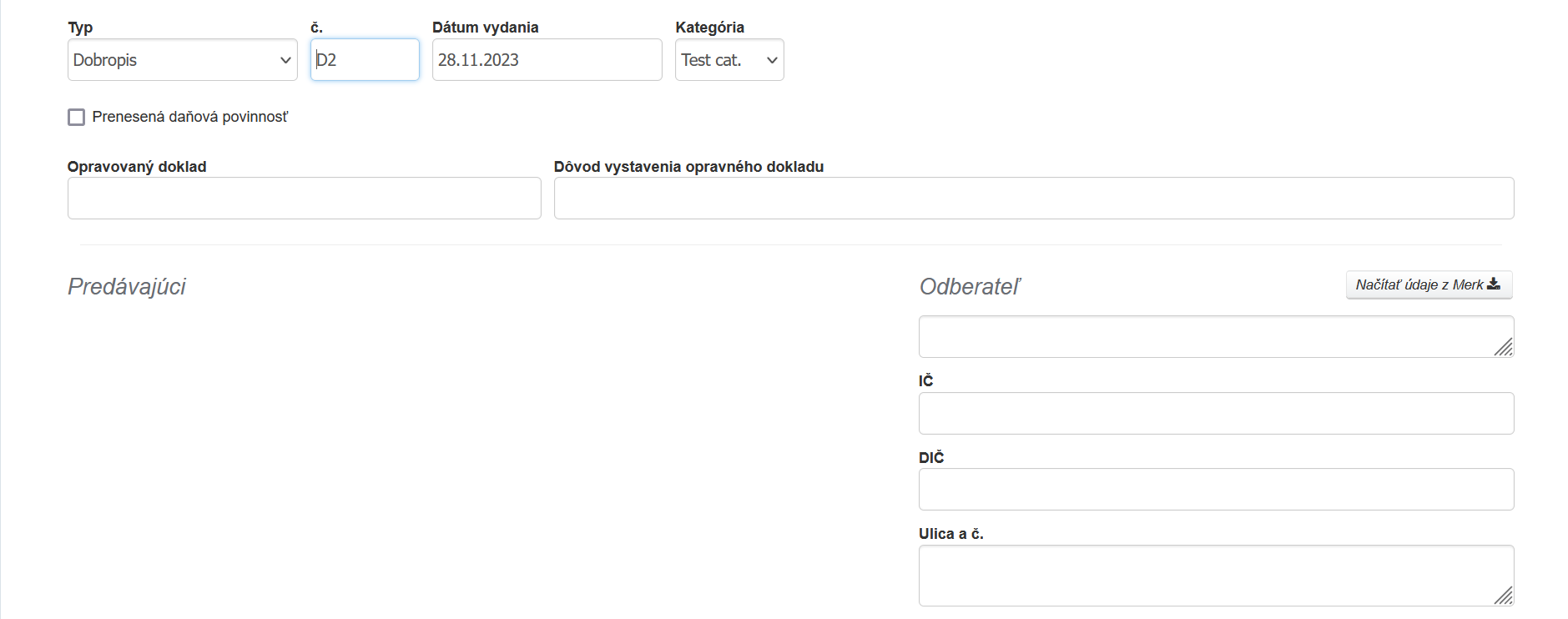Click the Dátum vydania date field

[547, 60]
